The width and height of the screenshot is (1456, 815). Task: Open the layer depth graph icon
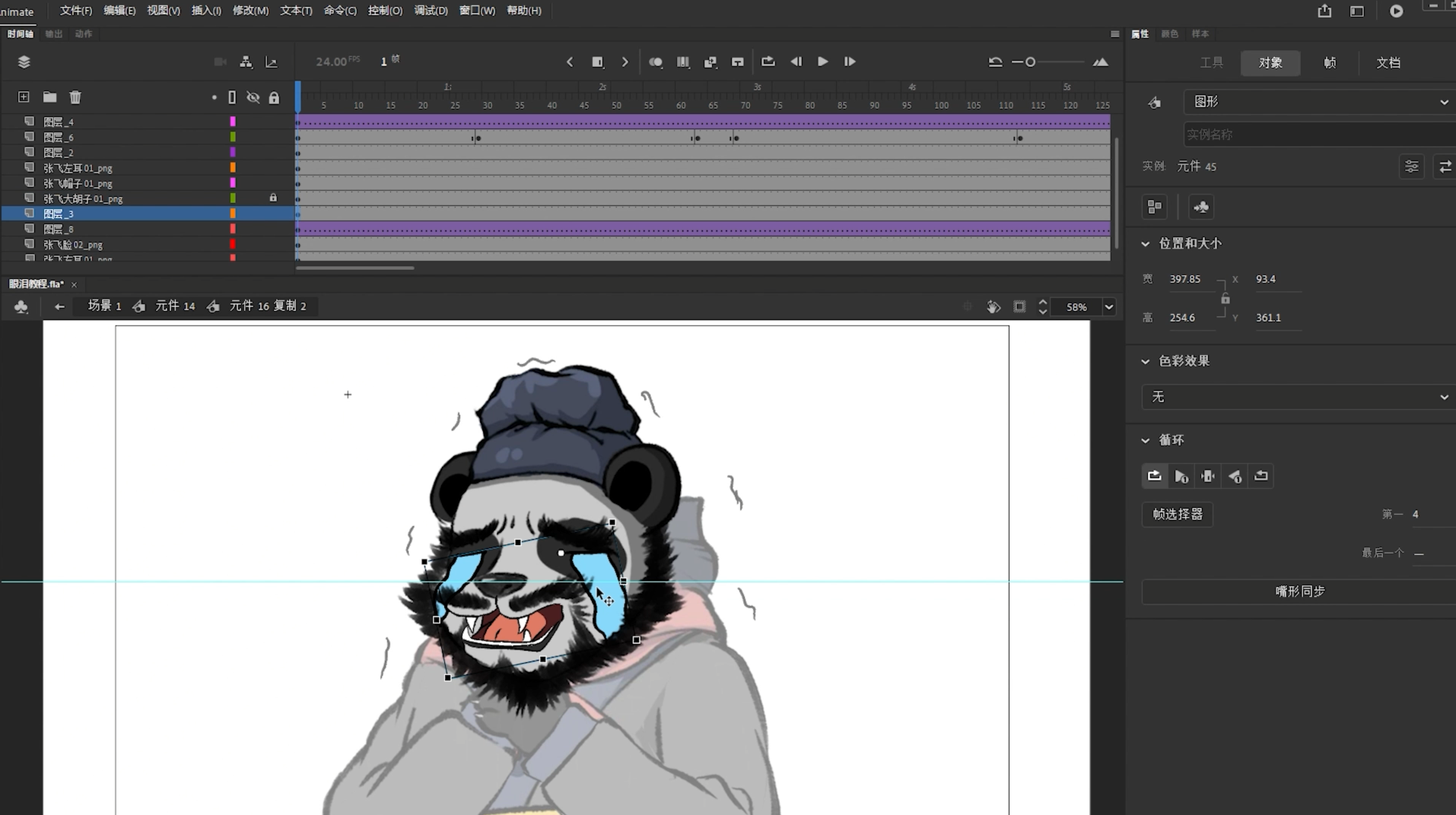[272, 62]
